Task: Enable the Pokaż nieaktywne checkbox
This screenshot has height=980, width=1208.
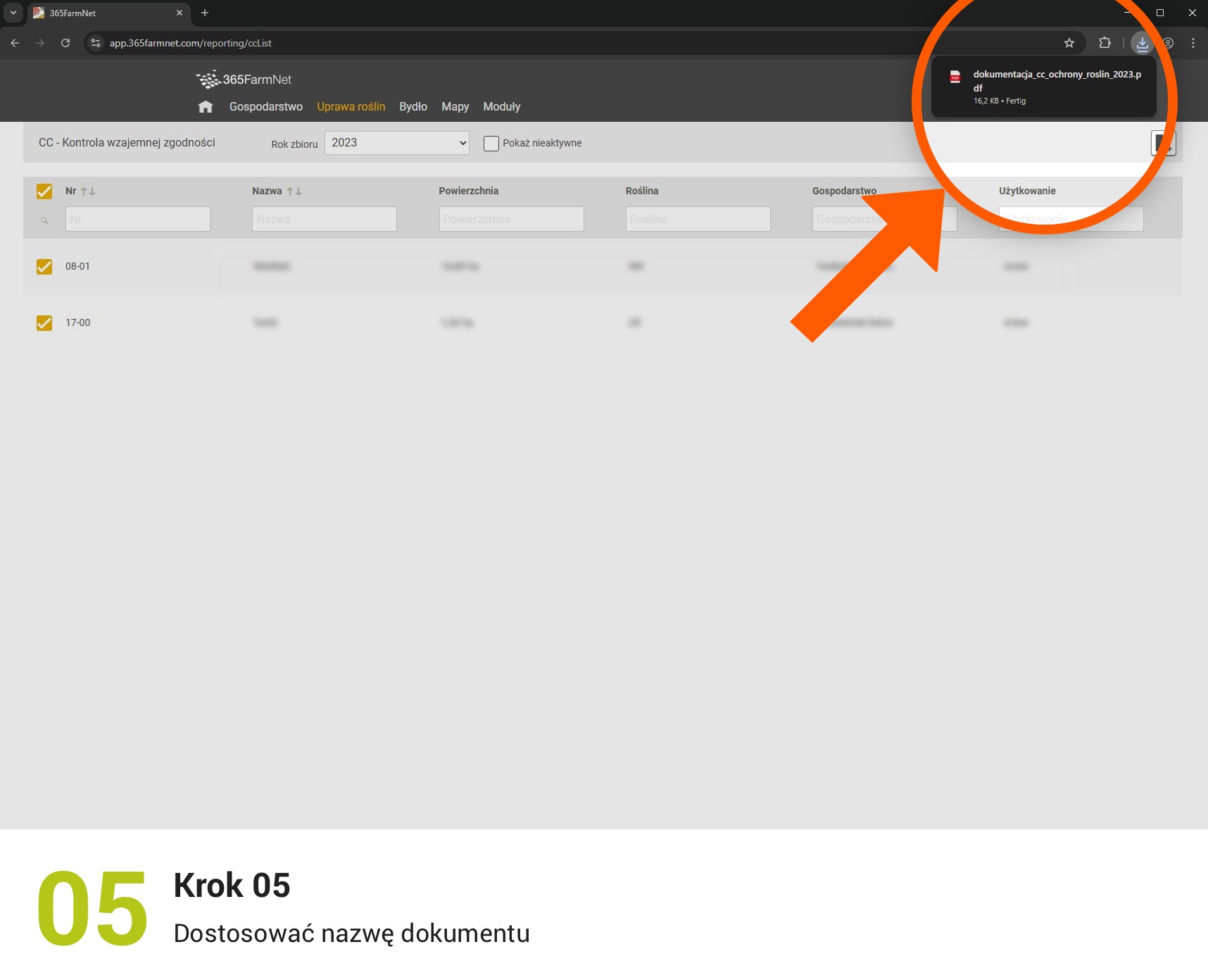Action: pyautogui.click(x=491, y=144)
